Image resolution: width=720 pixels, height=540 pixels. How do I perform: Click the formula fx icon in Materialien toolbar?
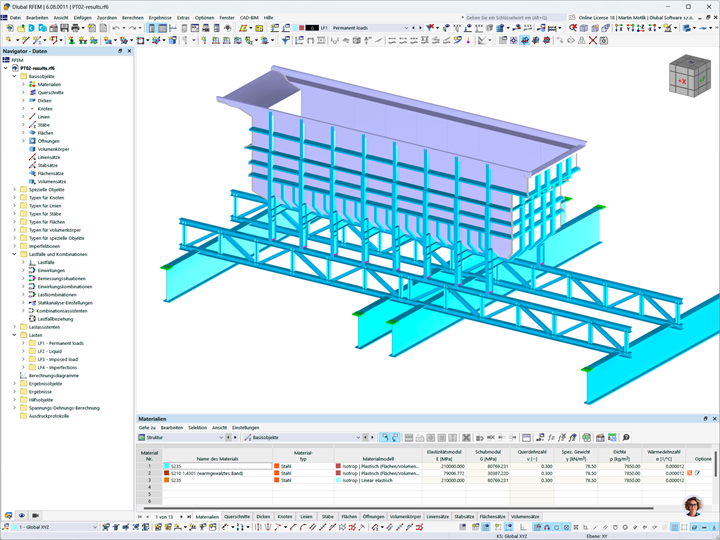click(551, 438)
